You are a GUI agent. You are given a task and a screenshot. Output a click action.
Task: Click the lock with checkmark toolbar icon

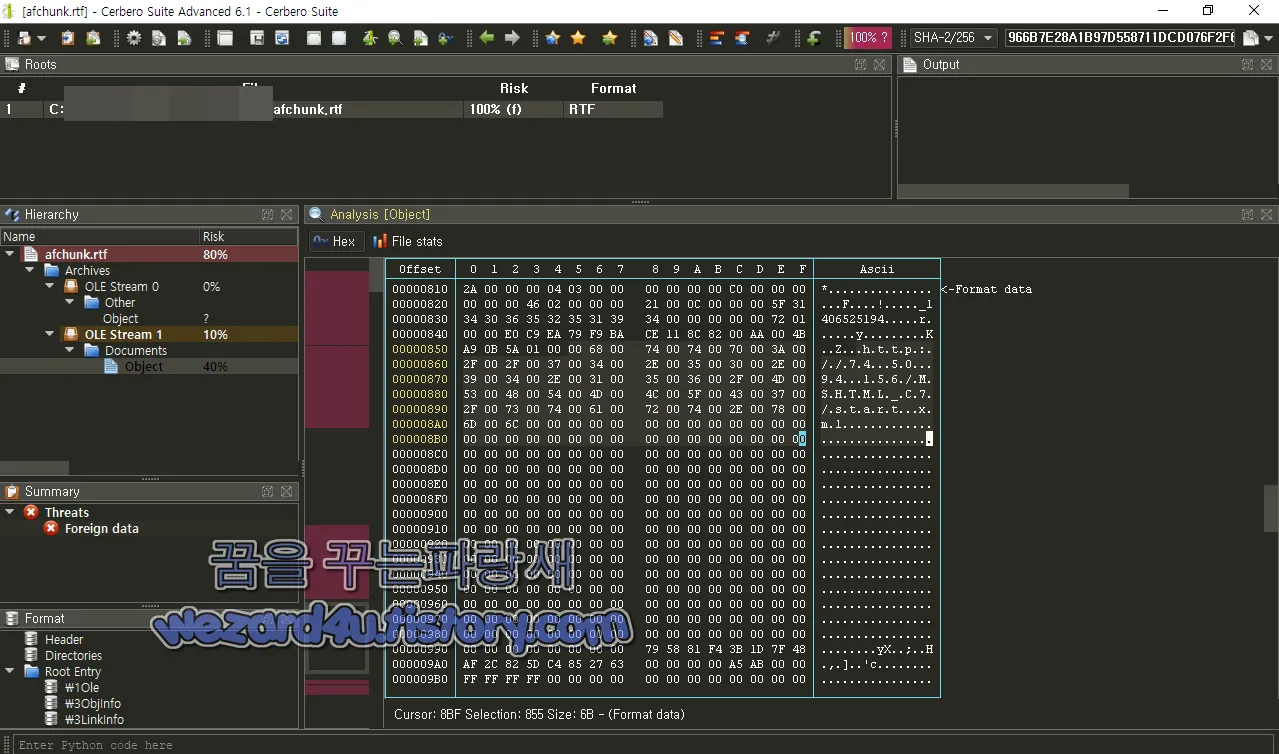(445, 38)
